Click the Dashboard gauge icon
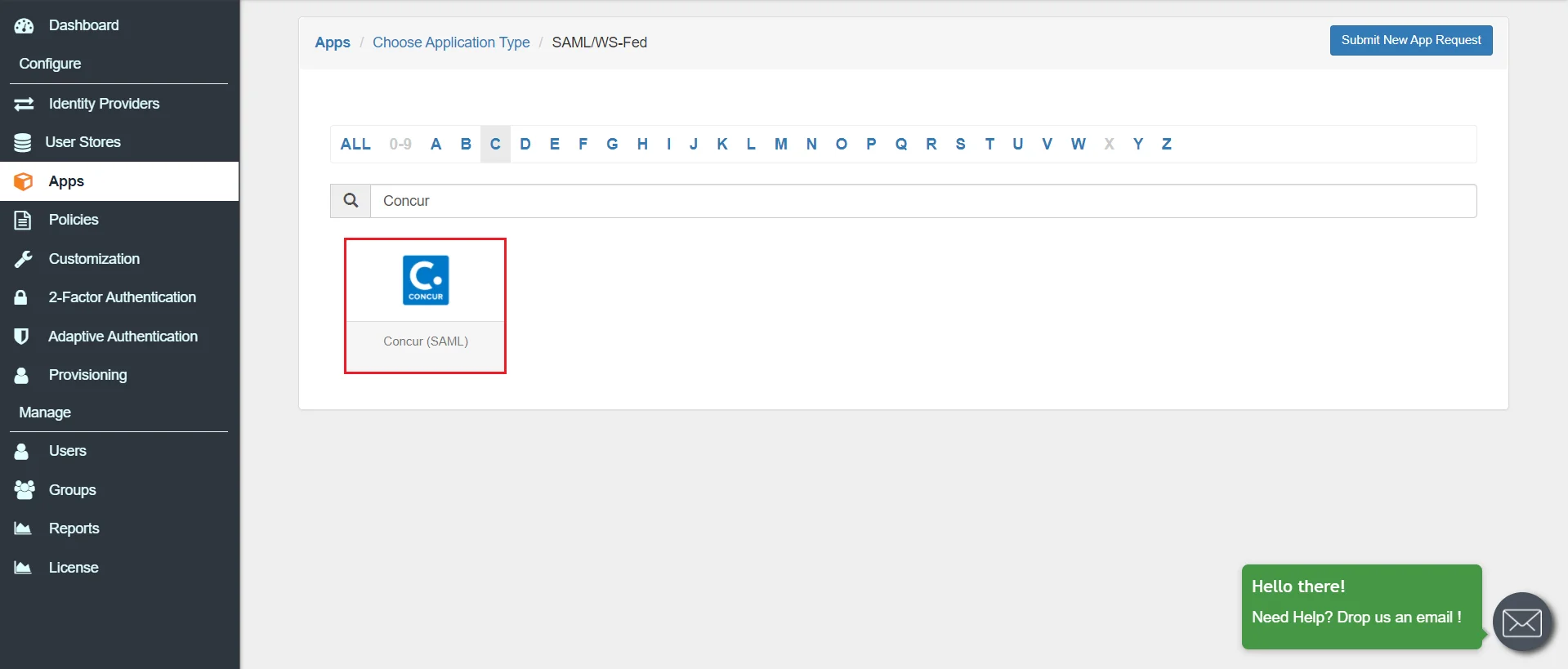This screenshot has width=1568, height=669. point(24,25)
